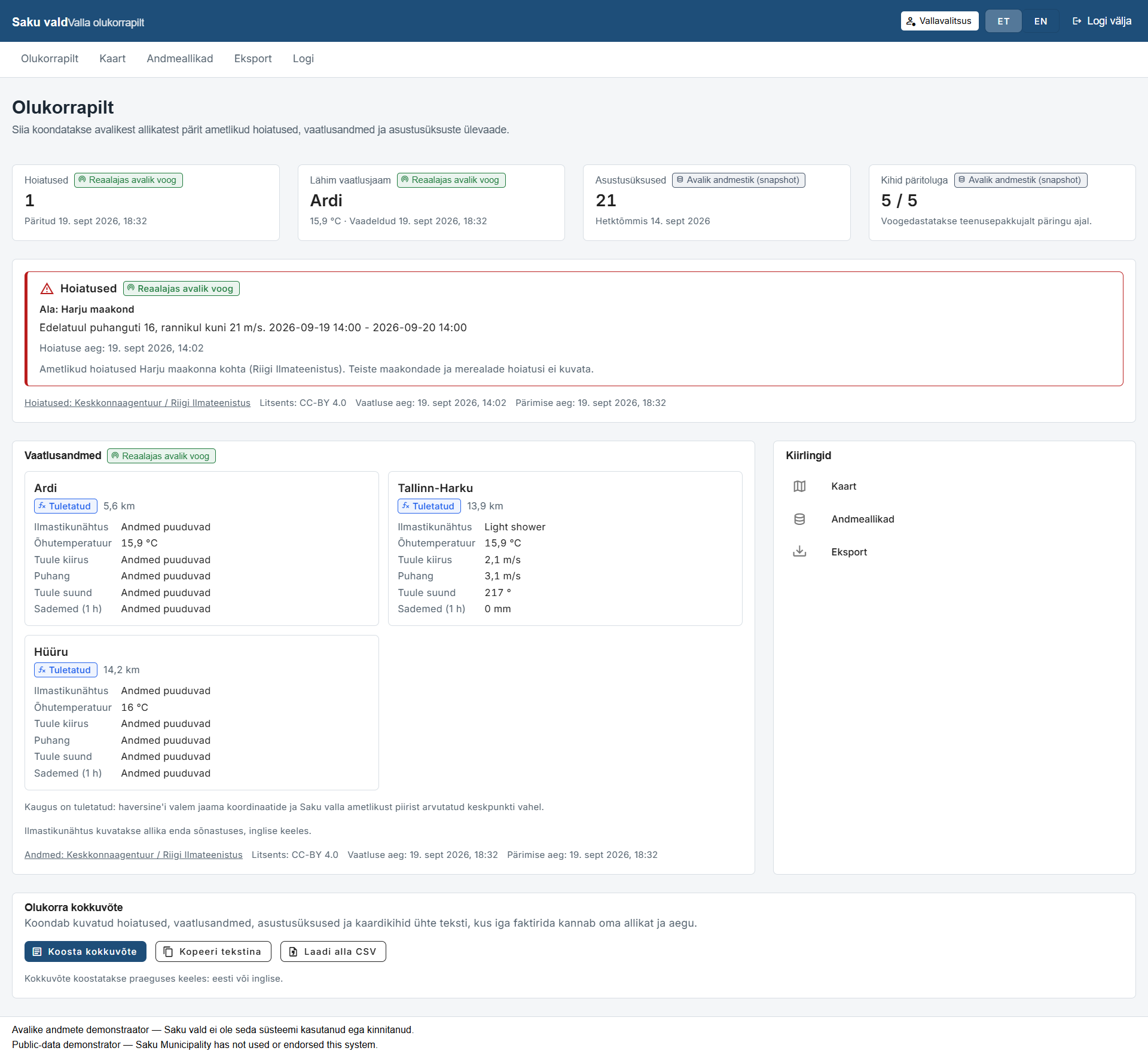
Task: Click the live feed badge on Lähim vaatlusjaam card
Action: click(451, 180)
